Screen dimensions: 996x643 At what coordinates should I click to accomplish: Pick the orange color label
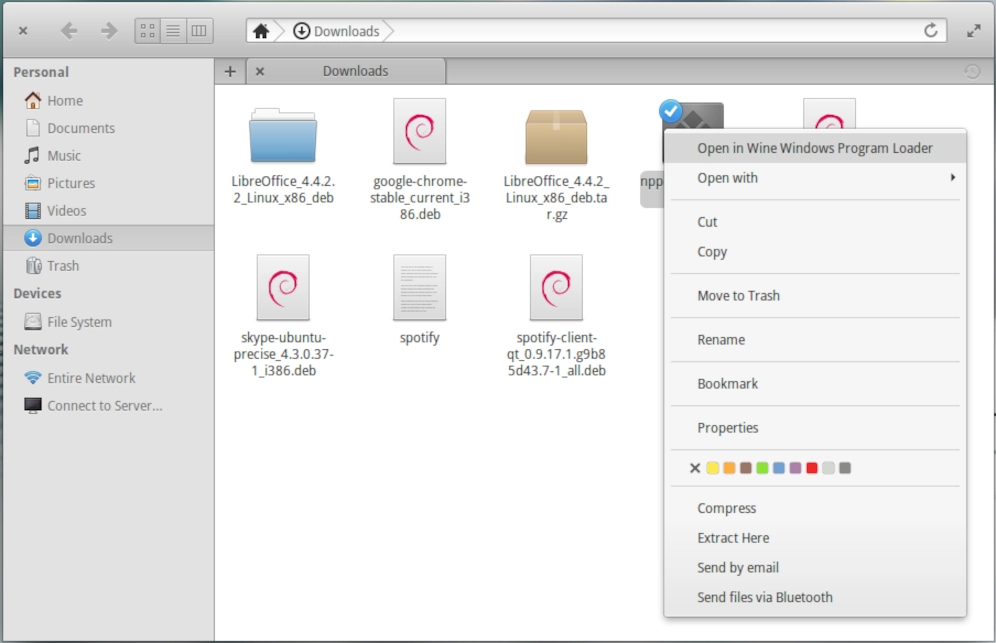pos(729,468)
